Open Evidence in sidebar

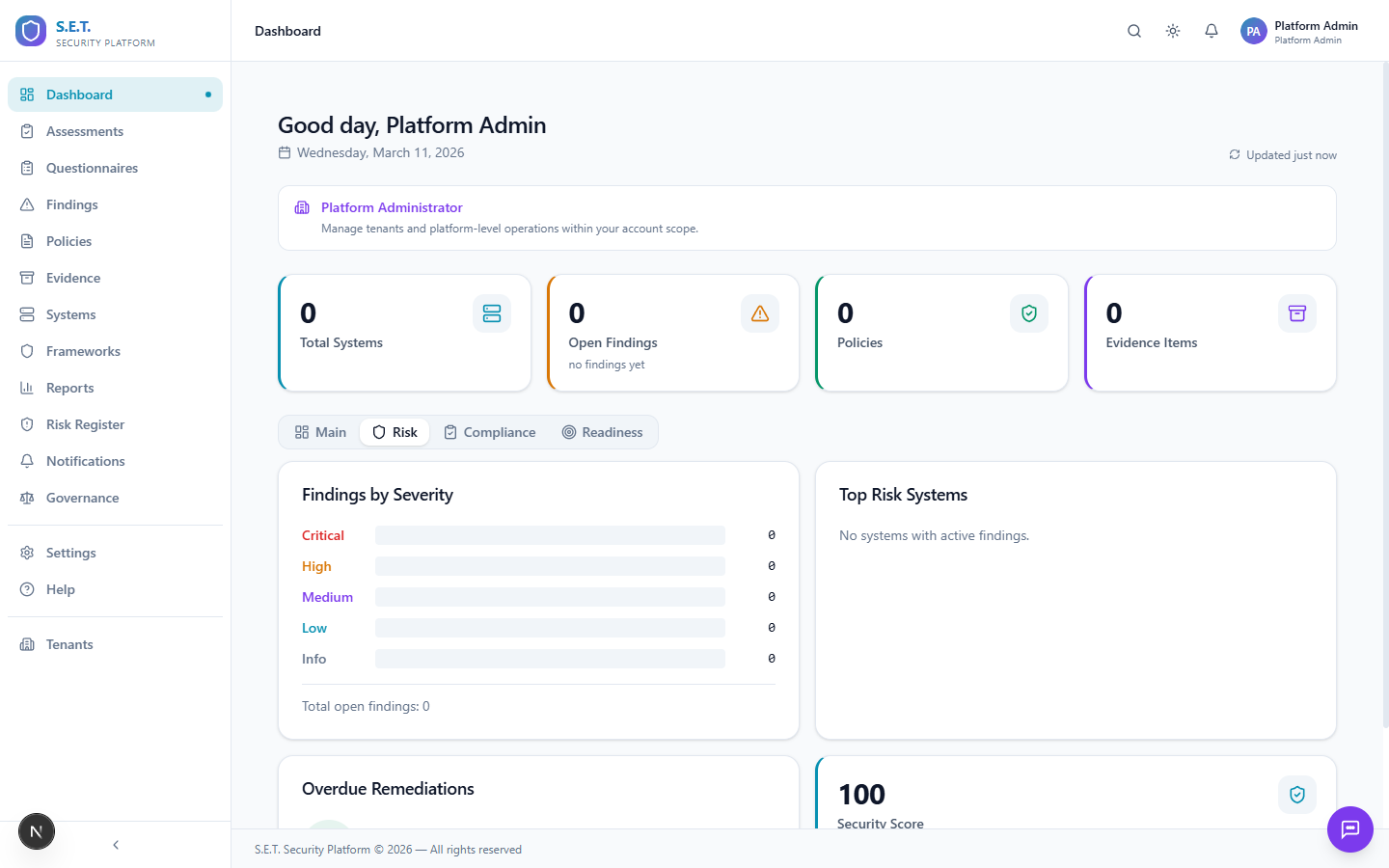coord(115,278)
